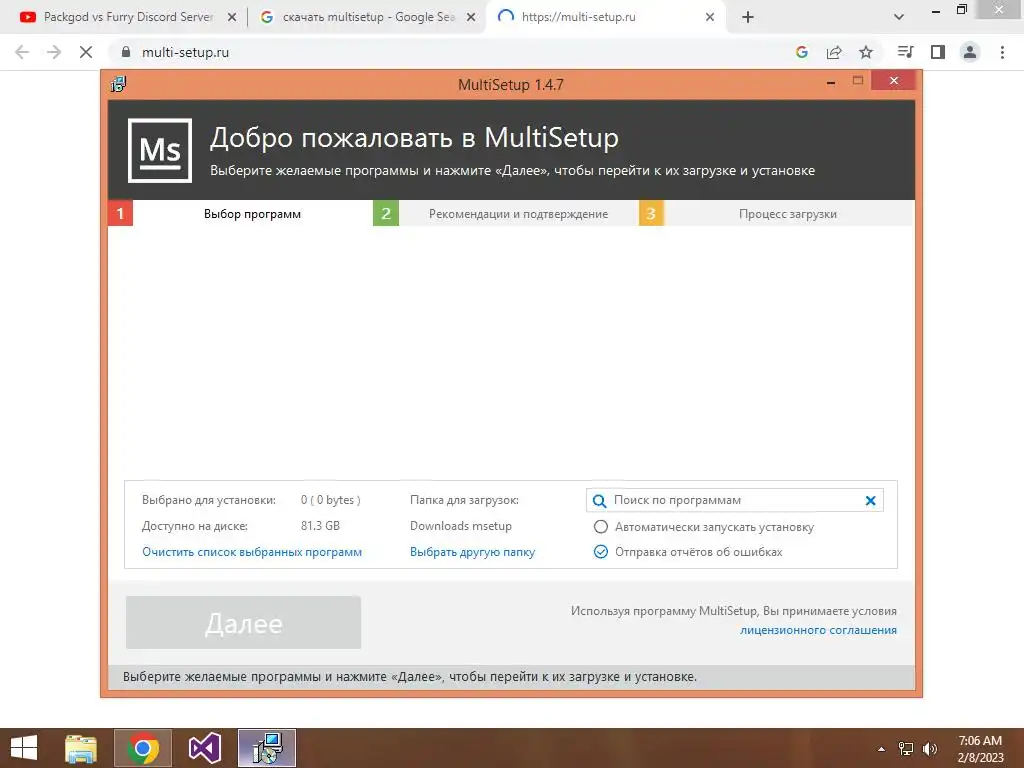
Task: Open Visual Studio from taskbar
Action: click(x=204, y=748)
